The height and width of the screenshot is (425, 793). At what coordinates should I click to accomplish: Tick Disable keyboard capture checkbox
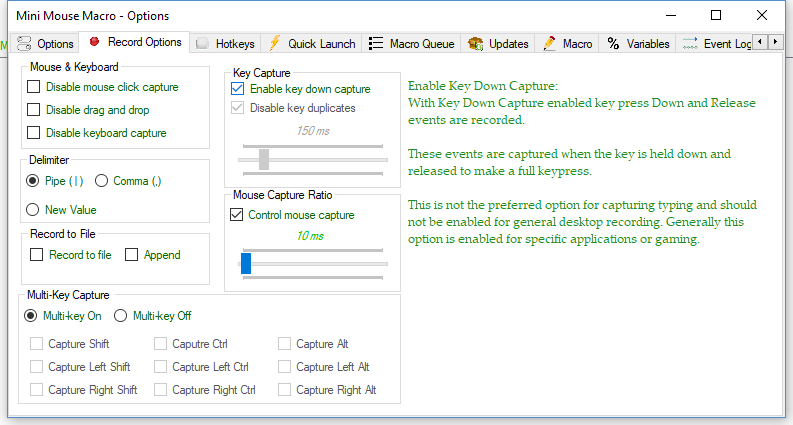point(33,133)
